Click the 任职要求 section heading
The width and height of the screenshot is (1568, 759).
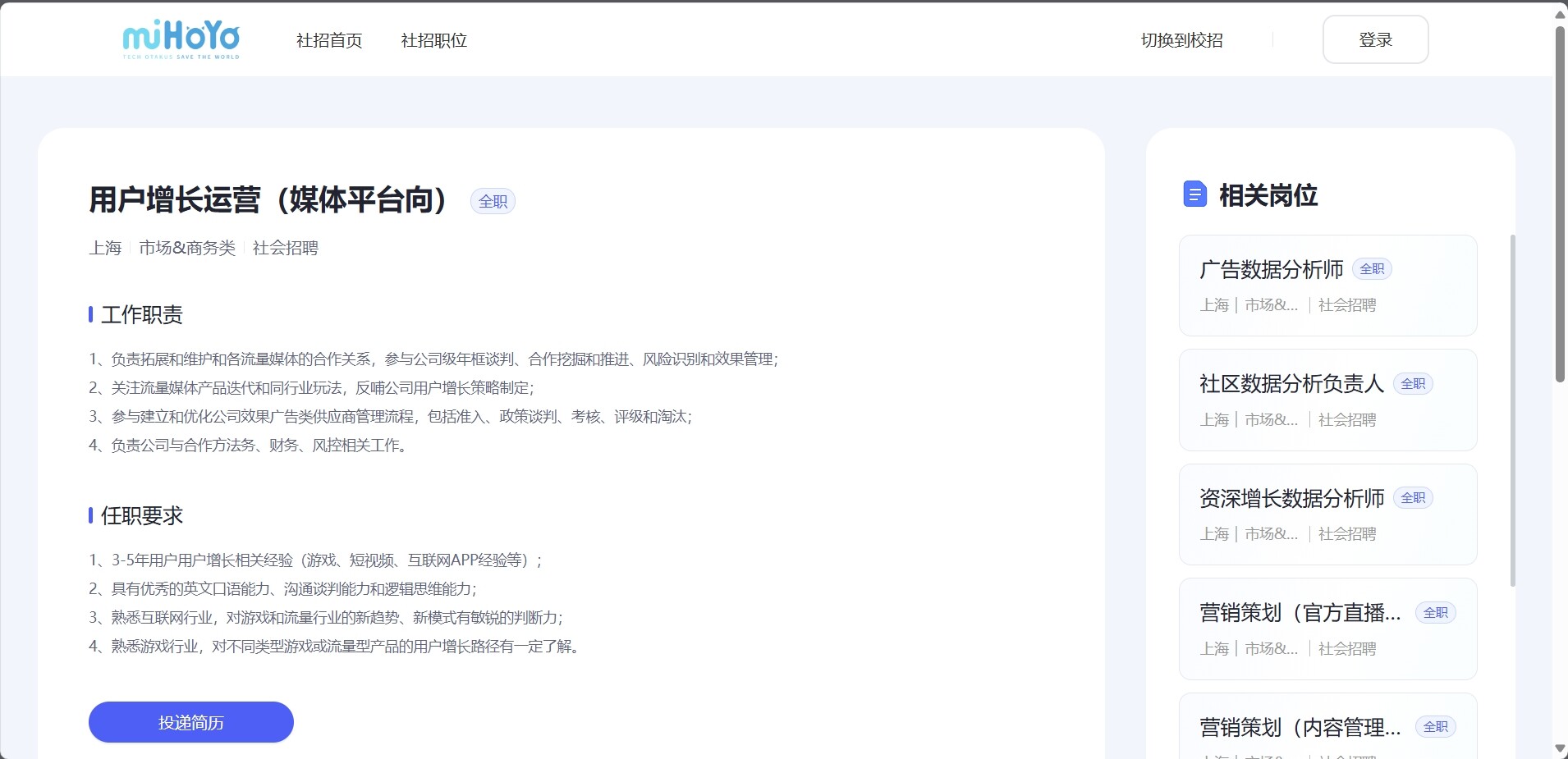pyautogui.click(x=141, y=516)
